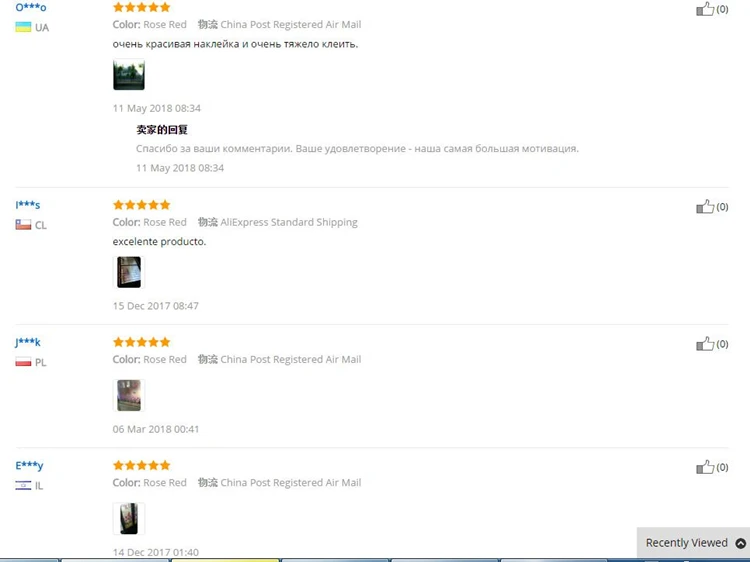Image resolution: width=750 pixels, height=562 pixels.
Task: Click the Poland flag icon
Action: 23,362
